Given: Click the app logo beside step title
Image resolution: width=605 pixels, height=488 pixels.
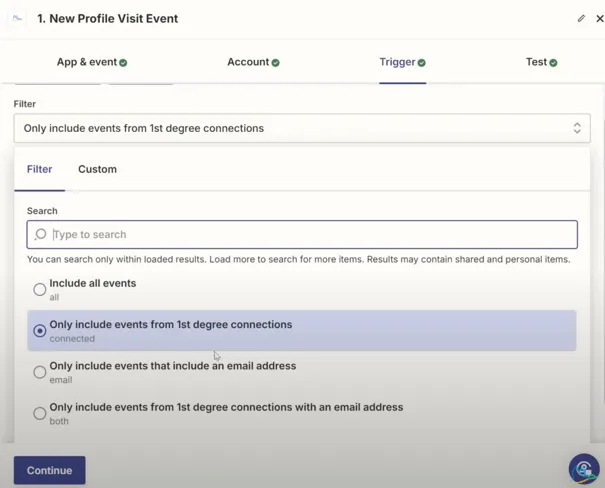Looking at the screenshot, I should coord(17,18).
